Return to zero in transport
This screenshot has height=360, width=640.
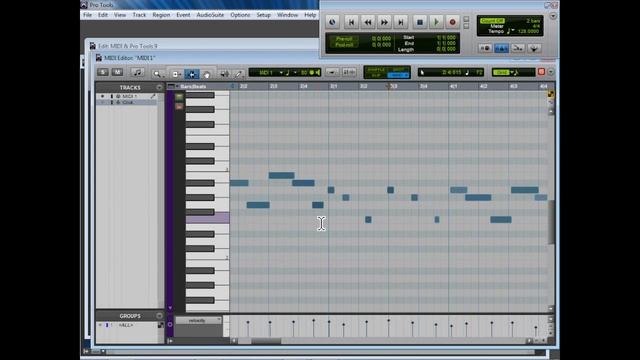coord(351,22)
